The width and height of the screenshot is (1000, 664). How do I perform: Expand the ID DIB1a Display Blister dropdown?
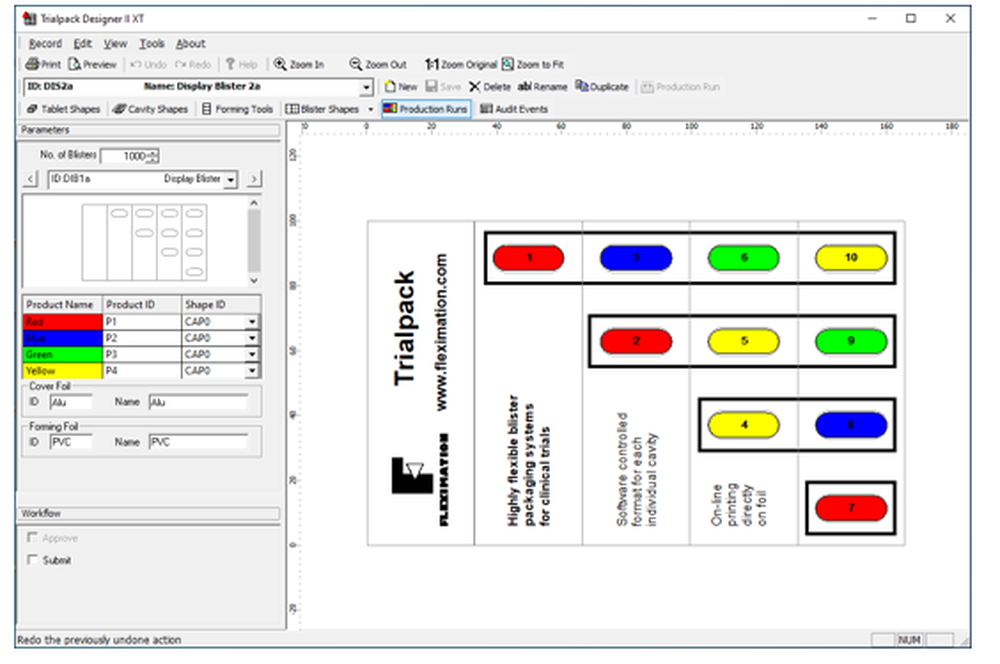point(230,180)
